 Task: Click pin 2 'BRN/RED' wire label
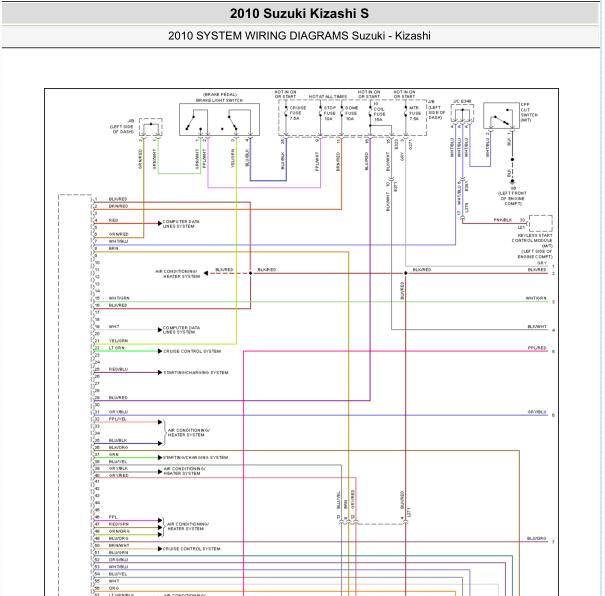118,206
